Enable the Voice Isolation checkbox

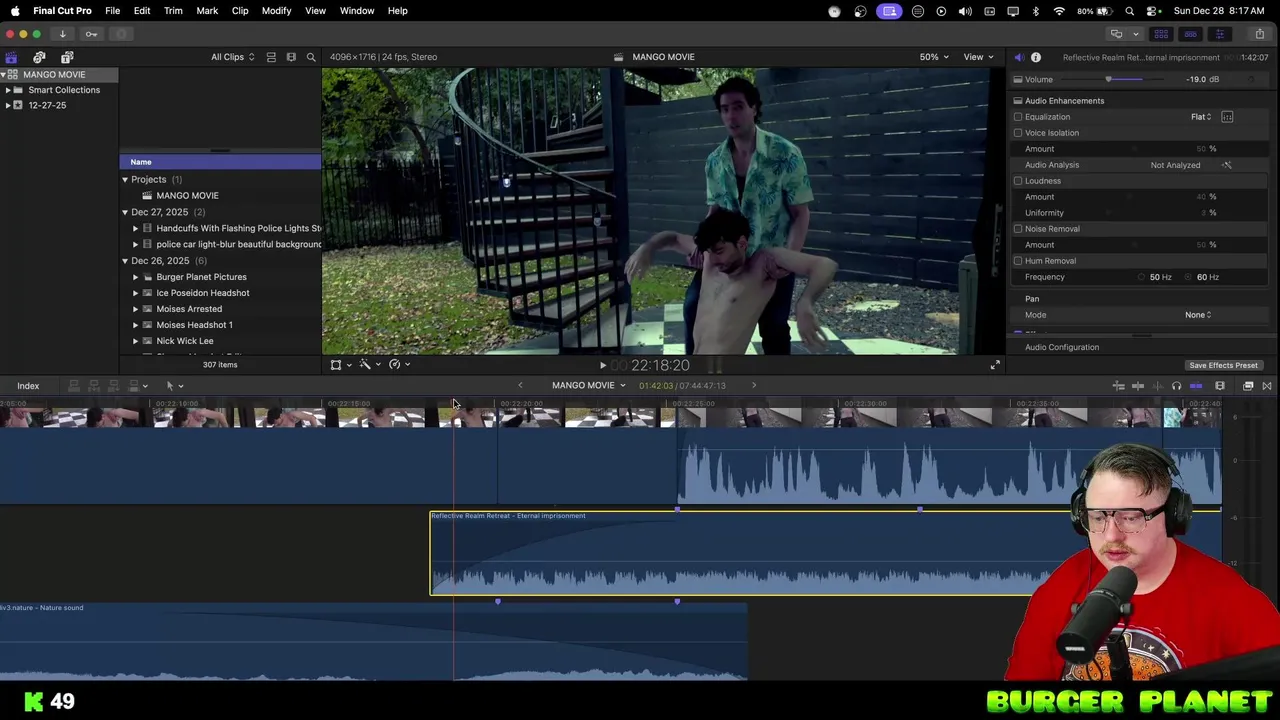pyautogui.click(x=1018, y=133)
